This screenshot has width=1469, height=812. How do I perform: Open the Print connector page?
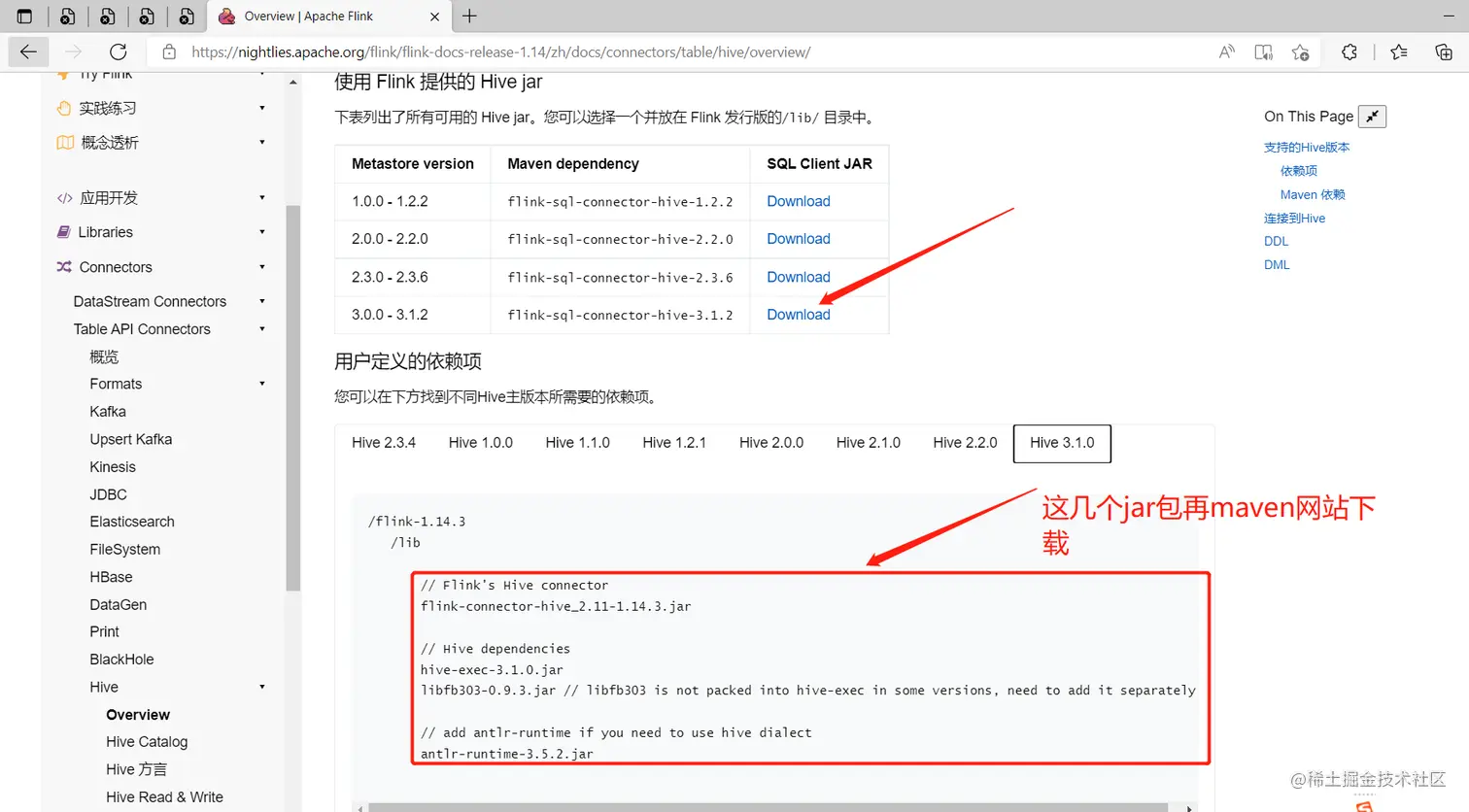[104, 631]
